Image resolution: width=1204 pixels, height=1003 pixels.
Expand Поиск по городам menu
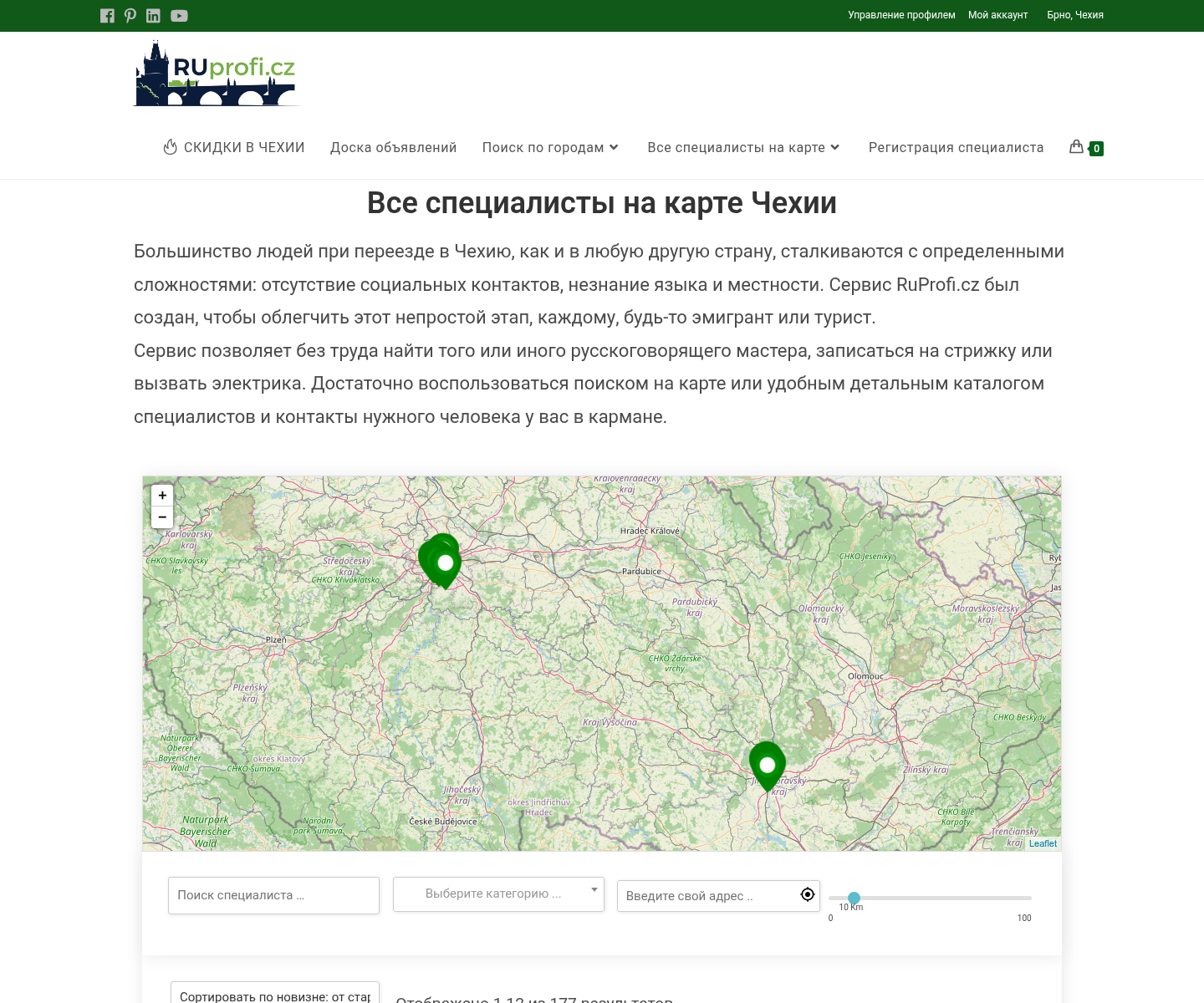coord(551,147)
